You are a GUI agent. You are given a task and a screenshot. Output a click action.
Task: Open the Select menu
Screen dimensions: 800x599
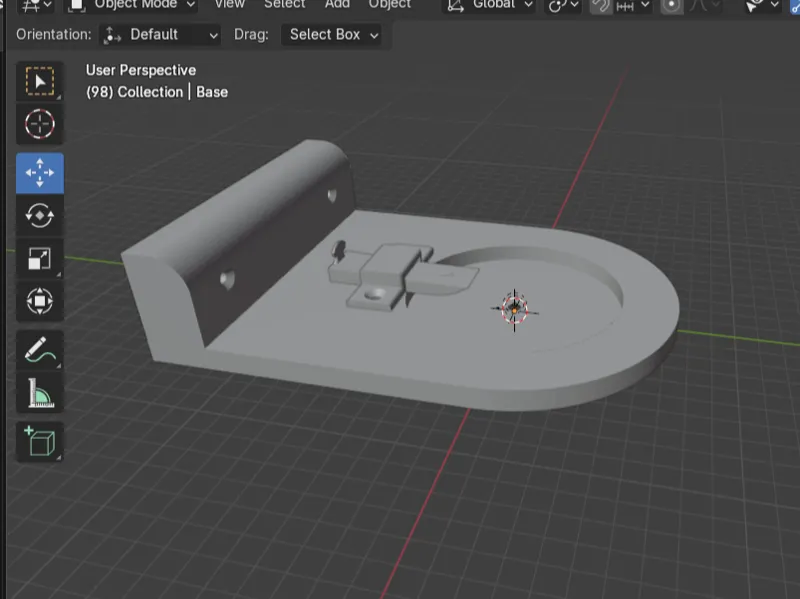[284, 4]
